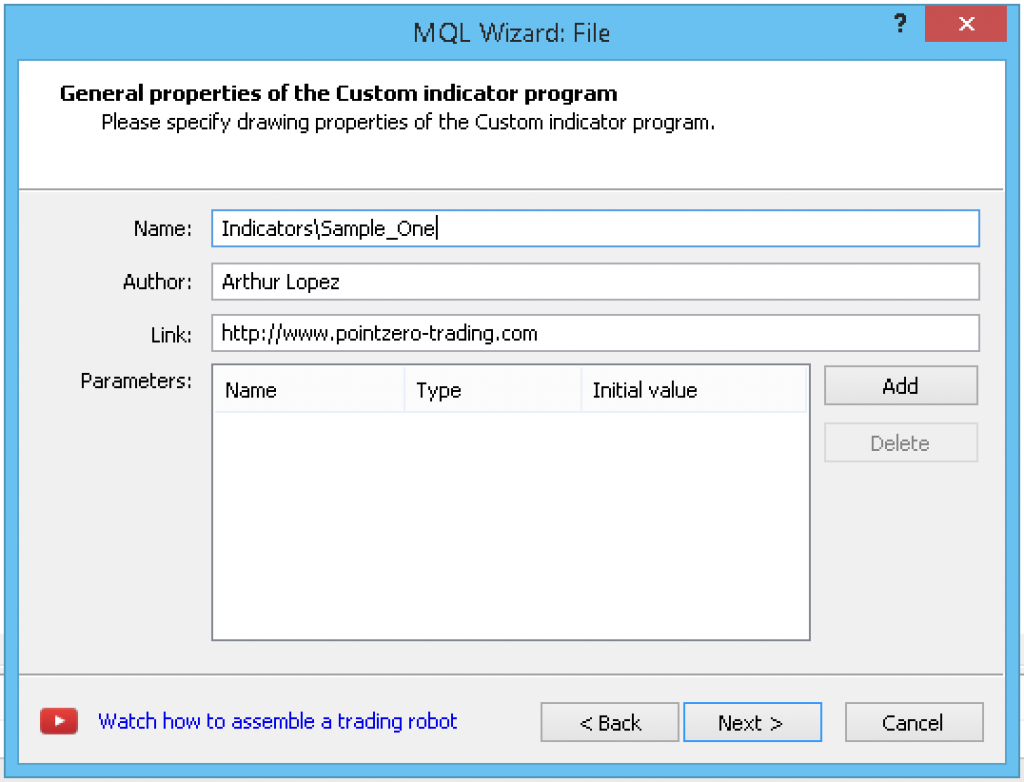This screenshot has height=782, width=1024.
Task: Click inside the Name input field
Action: 594,228
